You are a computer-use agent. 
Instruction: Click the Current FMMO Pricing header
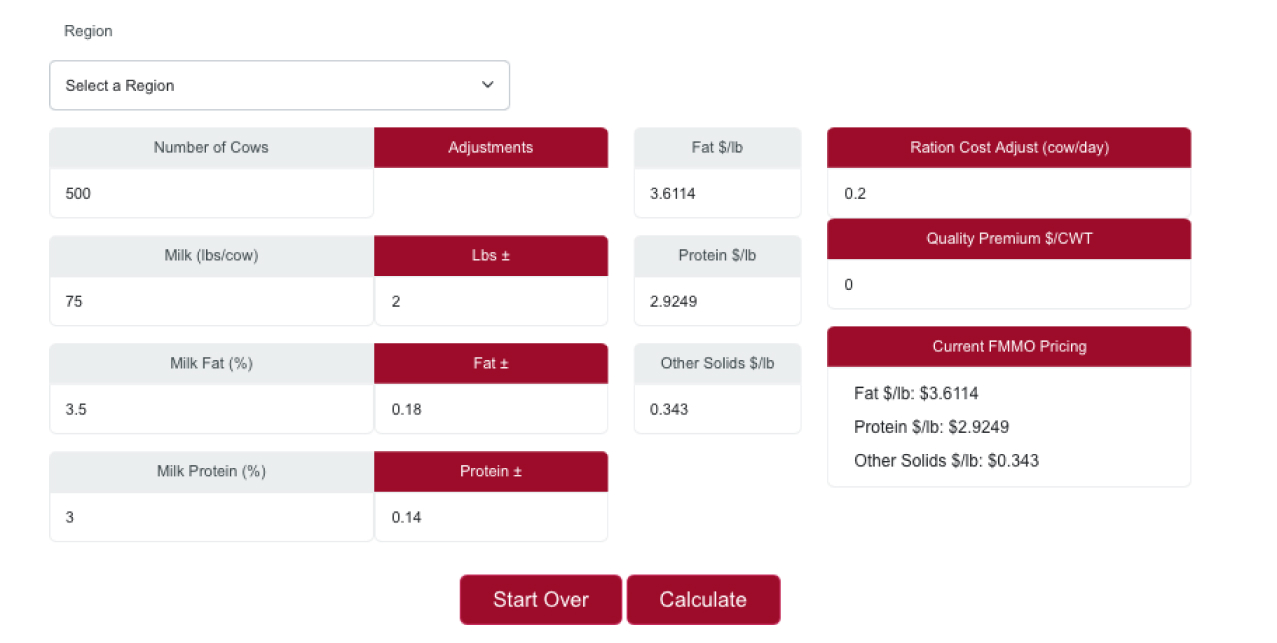[1009, 346]
